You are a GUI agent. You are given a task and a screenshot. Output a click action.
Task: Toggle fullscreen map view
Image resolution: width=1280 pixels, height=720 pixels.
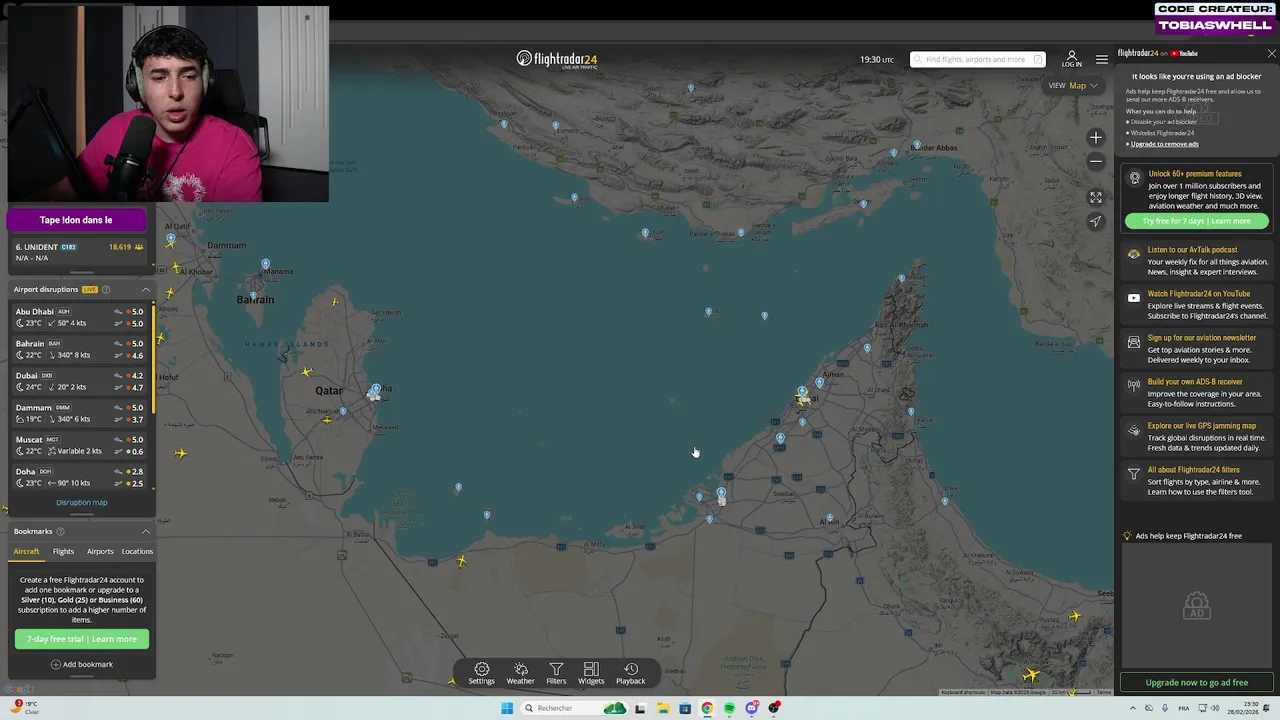point(1096,198)
